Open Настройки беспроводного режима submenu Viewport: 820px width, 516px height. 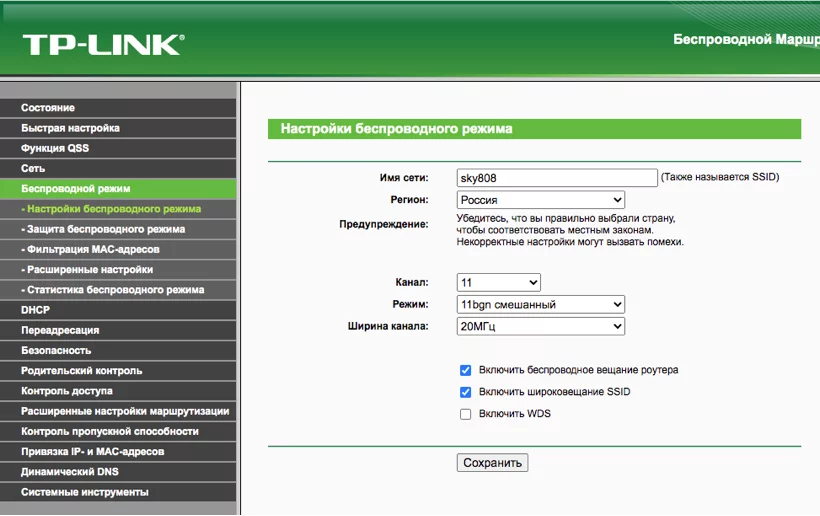point(118,209)
